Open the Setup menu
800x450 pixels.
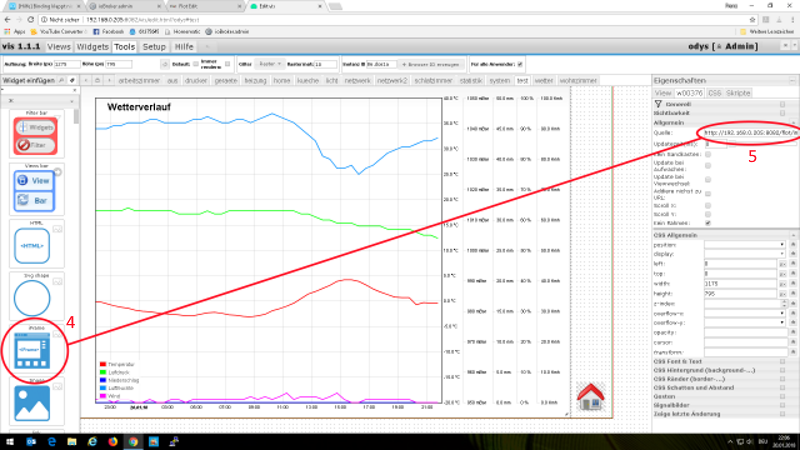(x=154, y=46)
